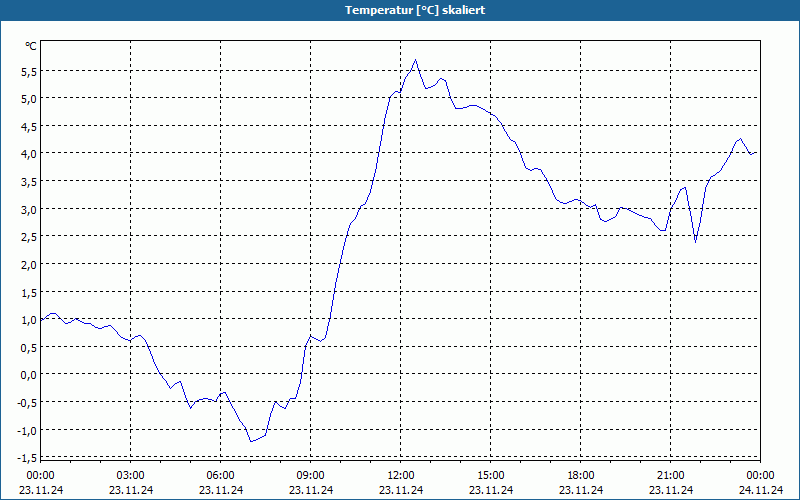This screenshot has height=500, width=800.
Task: Click the 24.11.24 date label
Action: [761, 490]
